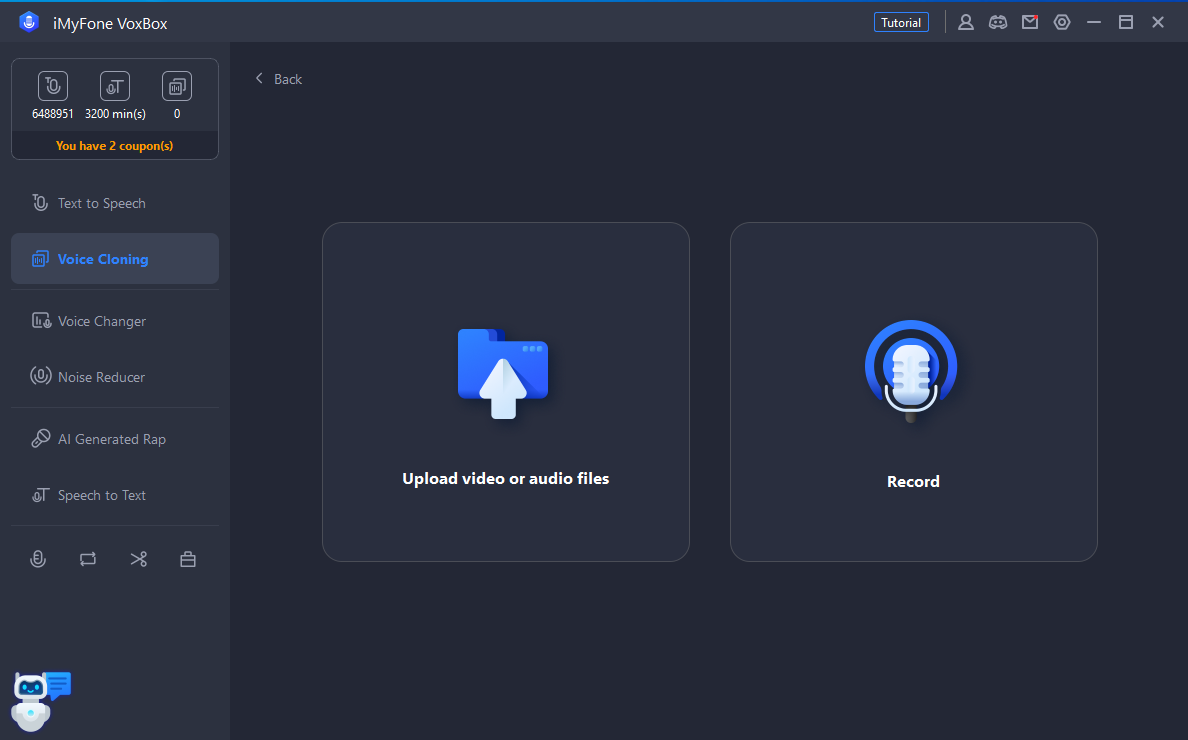Click the character count icon showing 6488951
The height and width of the screenshot is (740, 1188).
(53, 87)
